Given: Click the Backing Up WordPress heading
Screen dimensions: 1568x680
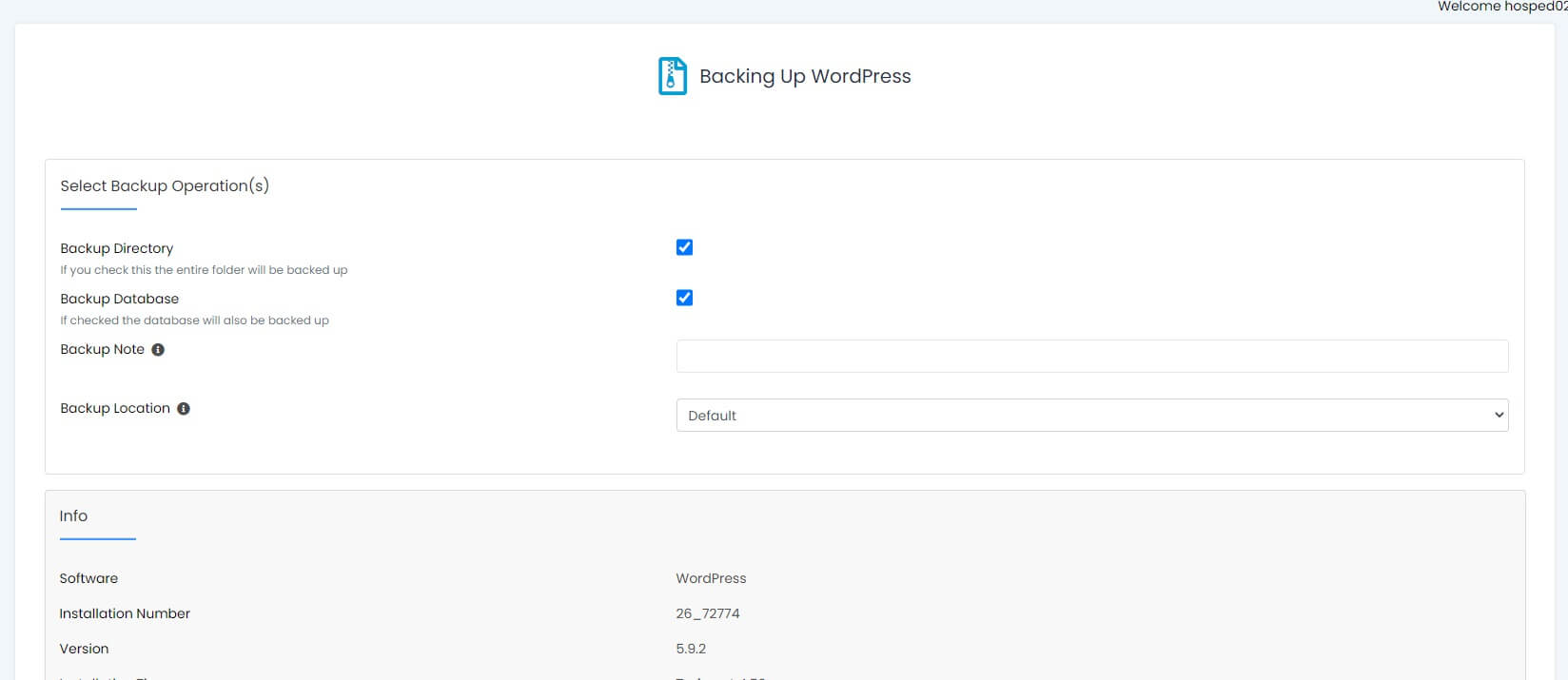Looking at the screenshot, I should click(805, 76).
